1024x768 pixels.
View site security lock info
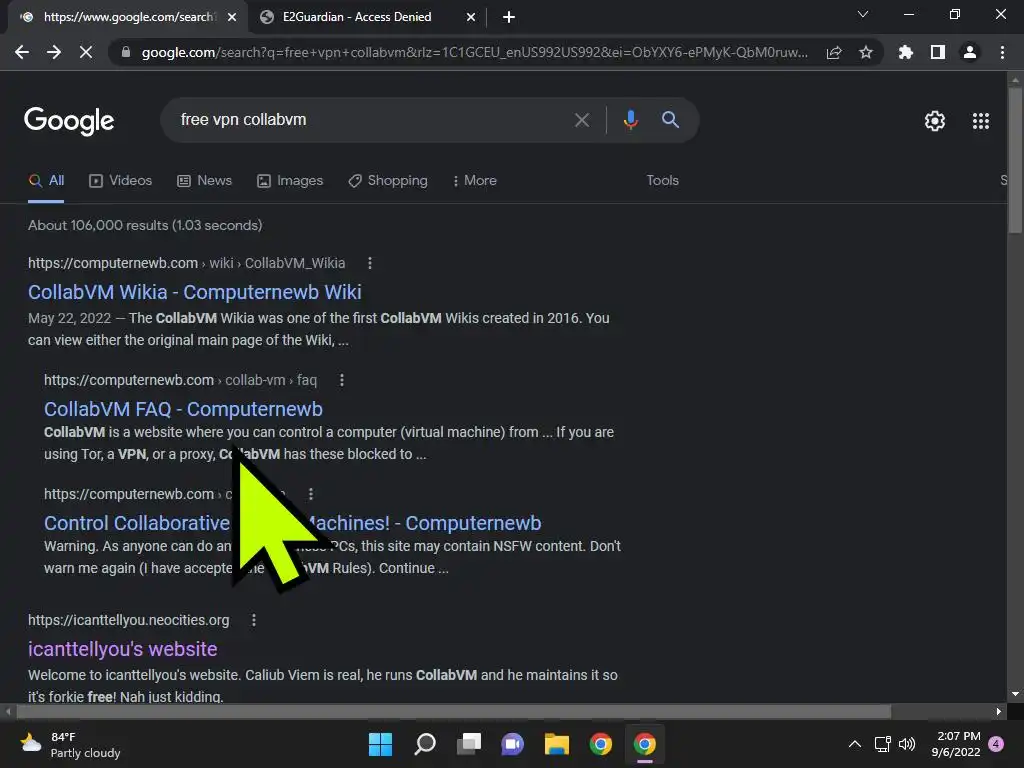(x=126, y=52)
